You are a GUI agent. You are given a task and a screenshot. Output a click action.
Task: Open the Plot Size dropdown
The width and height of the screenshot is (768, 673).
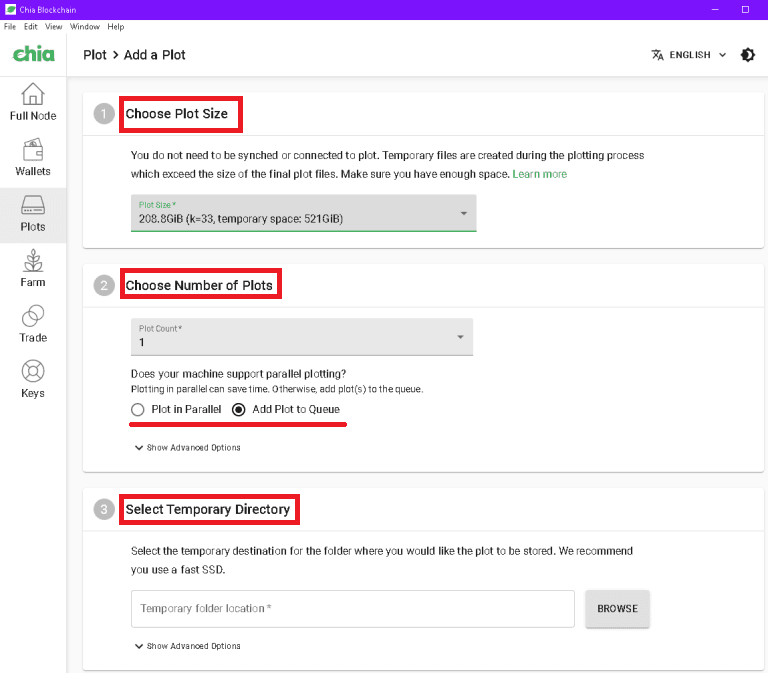pos(303,213)
